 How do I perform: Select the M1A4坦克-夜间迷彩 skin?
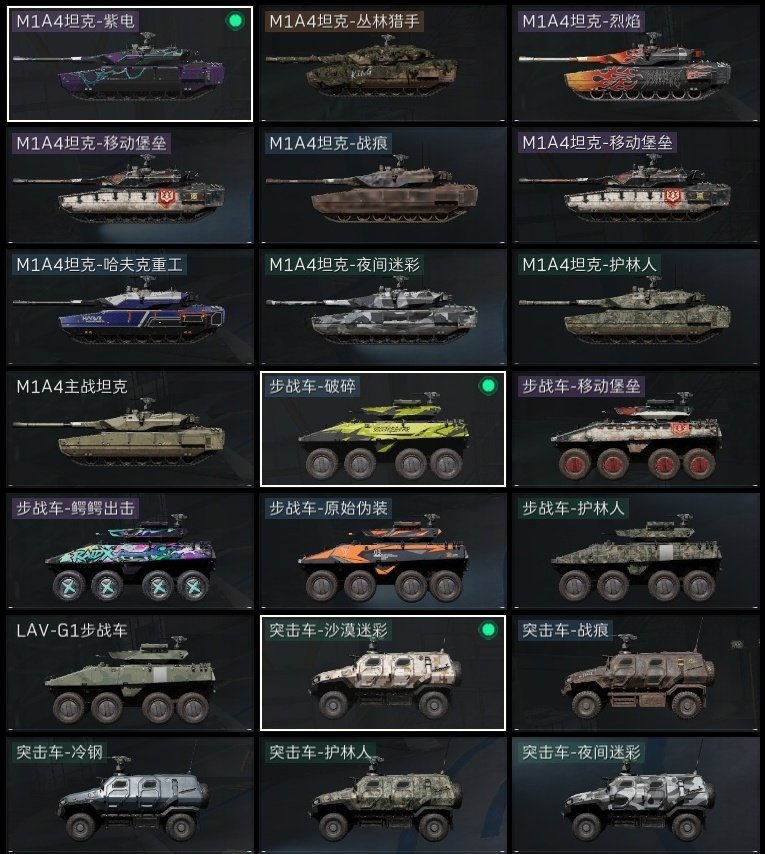[x=383, y=308]
